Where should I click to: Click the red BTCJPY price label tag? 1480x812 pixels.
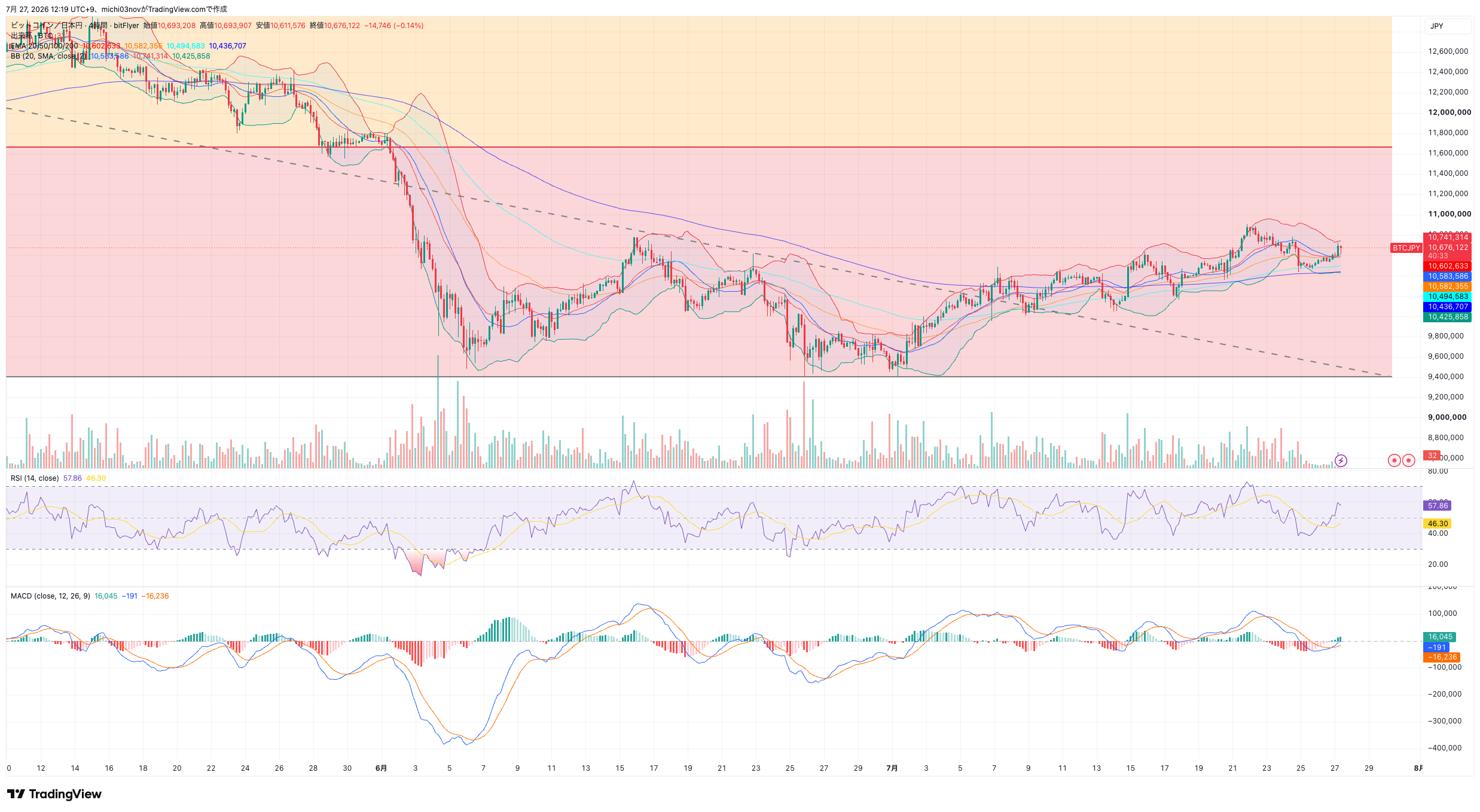click(1406, 248)
